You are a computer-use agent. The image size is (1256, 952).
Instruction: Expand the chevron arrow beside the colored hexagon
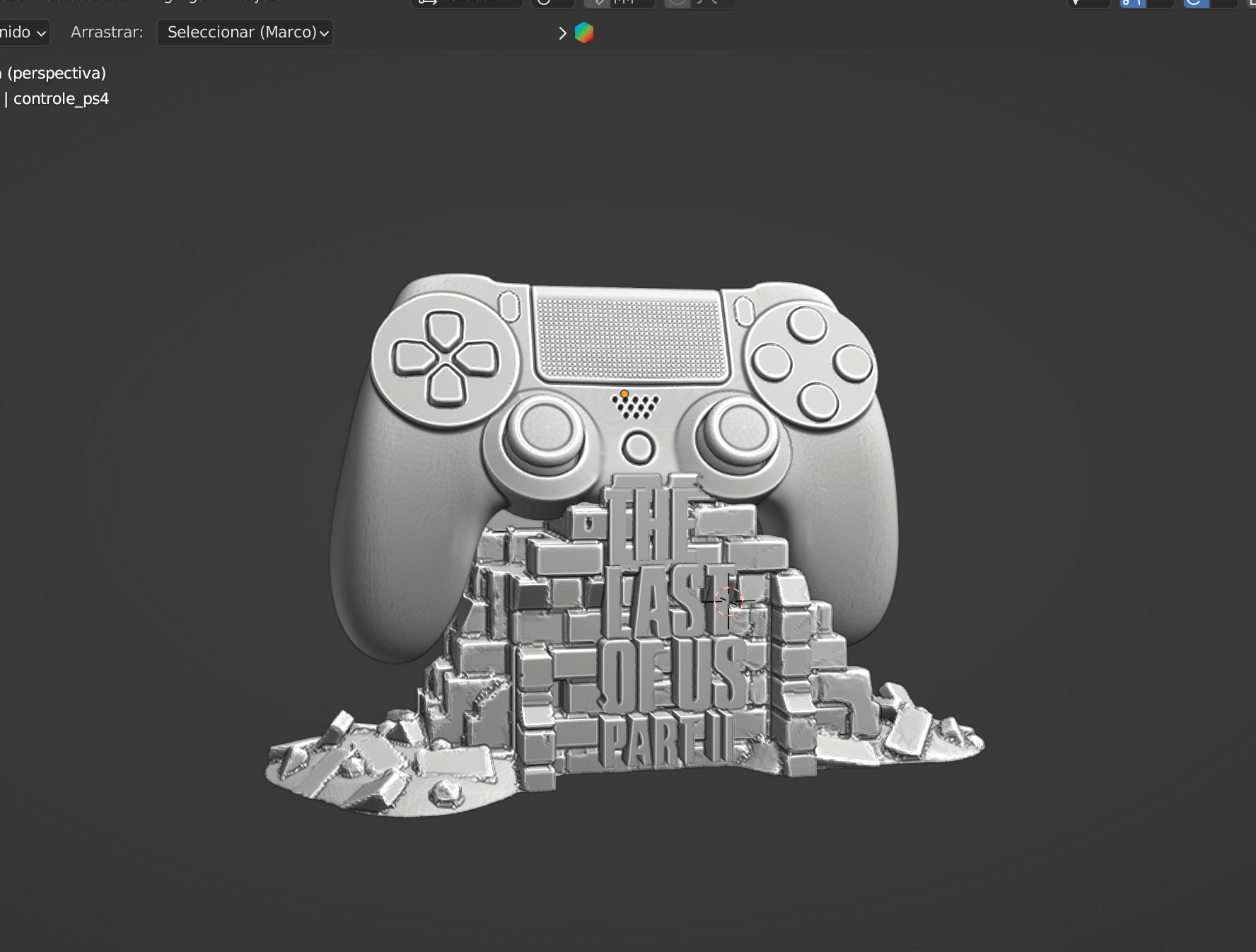point(562,33)
